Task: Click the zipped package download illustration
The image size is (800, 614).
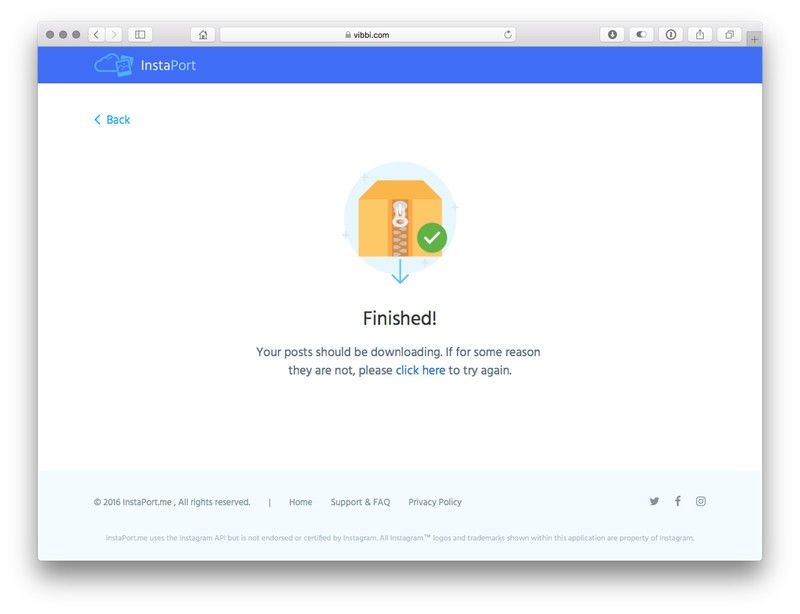Action: click(x=400, y=223)
